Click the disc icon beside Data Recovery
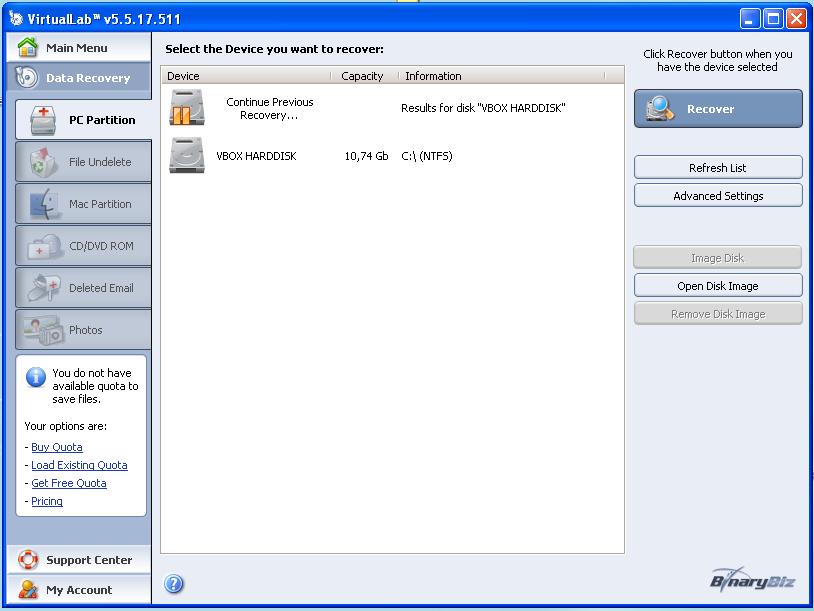 [x=26, y=77]
